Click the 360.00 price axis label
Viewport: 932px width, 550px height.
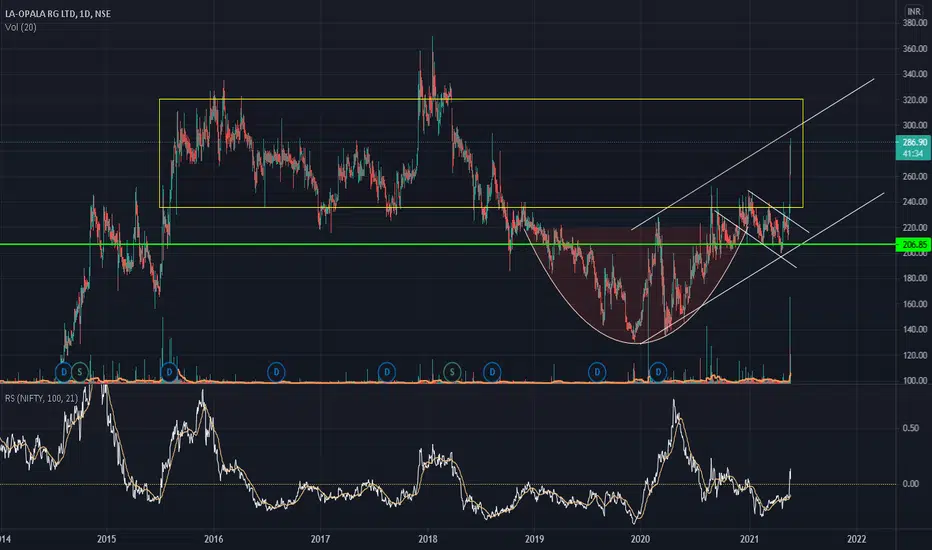click(x=915, y=49)
